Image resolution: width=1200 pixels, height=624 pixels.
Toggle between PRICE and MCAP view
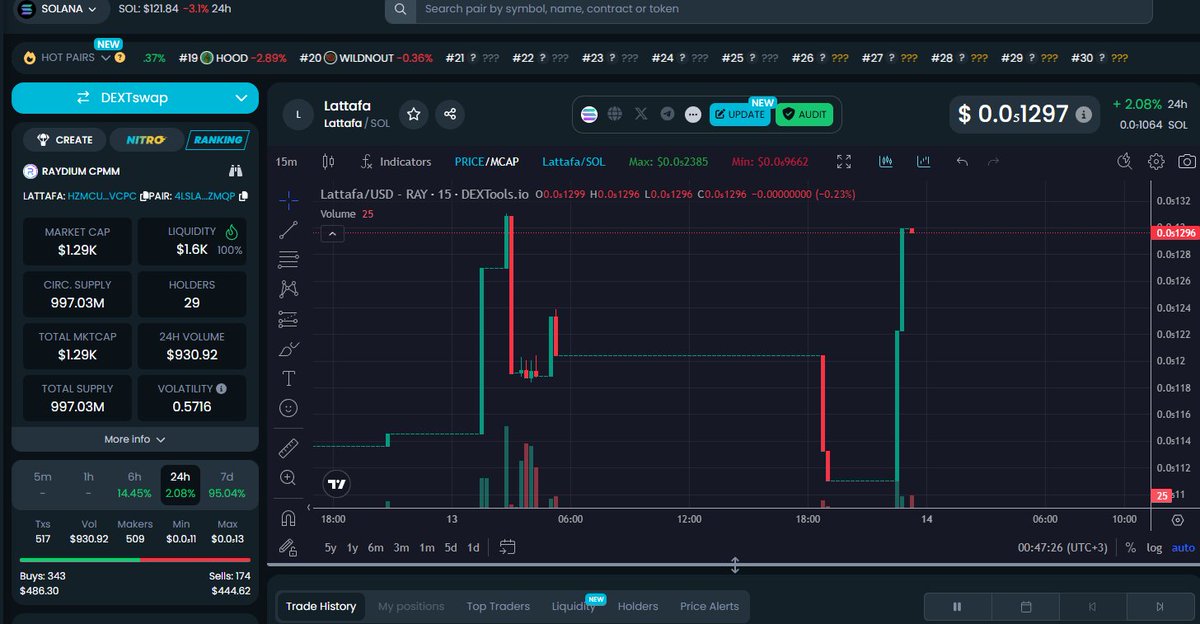(x=487, y=162)
